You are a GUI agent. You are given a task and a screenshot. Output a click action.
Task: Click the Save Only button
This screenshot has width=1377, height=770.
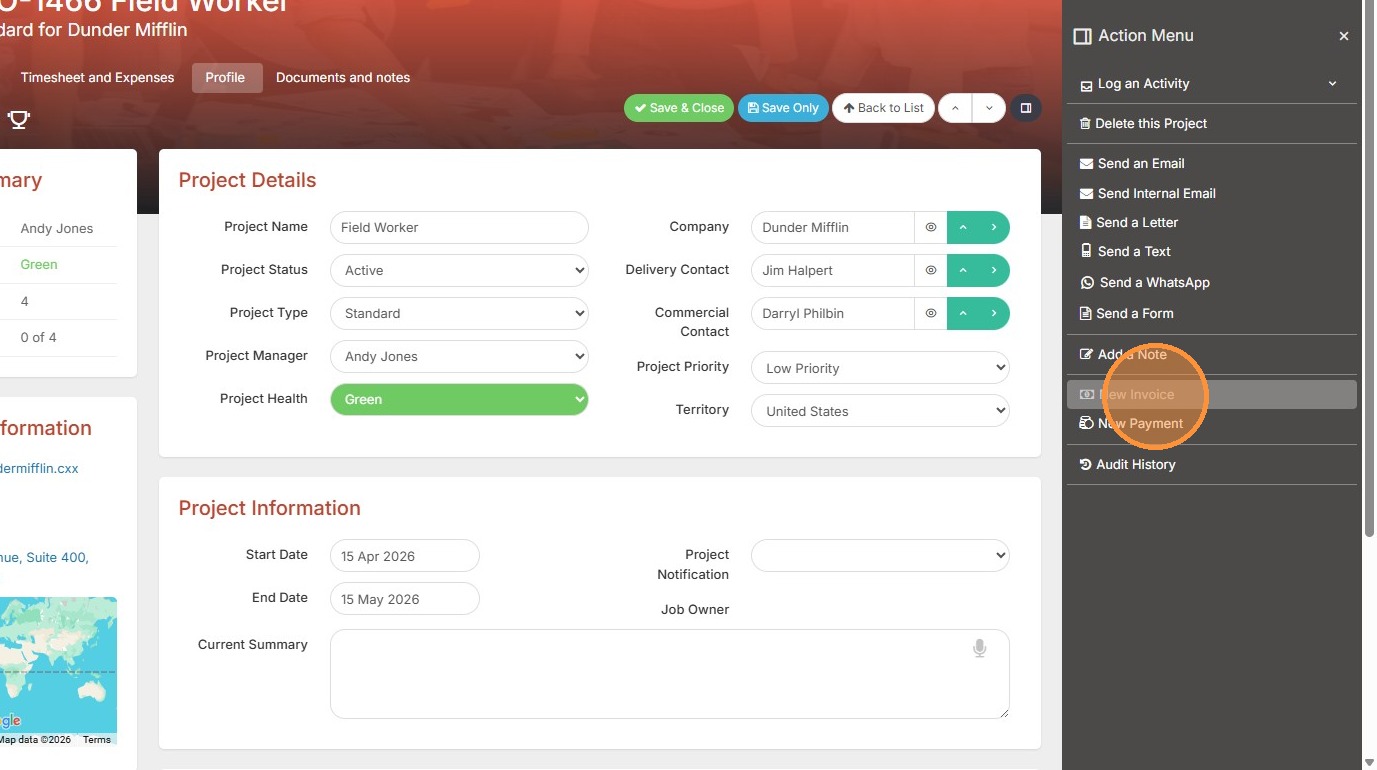(783, 108)
